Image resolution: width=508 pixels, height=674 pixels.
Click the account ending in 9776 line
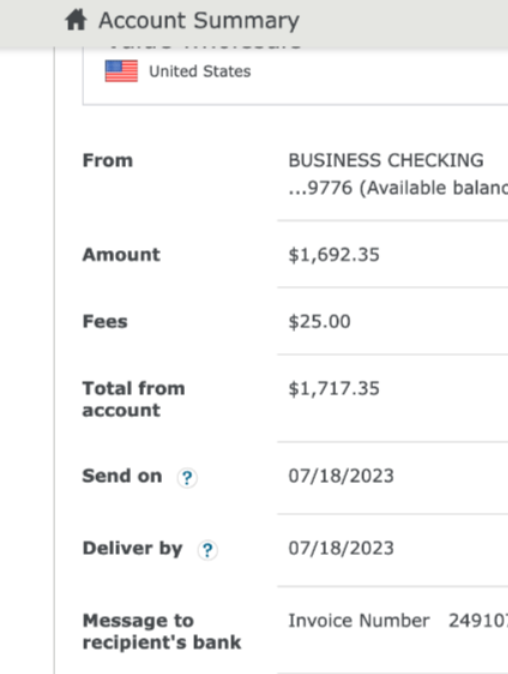[x=398, y=188]
